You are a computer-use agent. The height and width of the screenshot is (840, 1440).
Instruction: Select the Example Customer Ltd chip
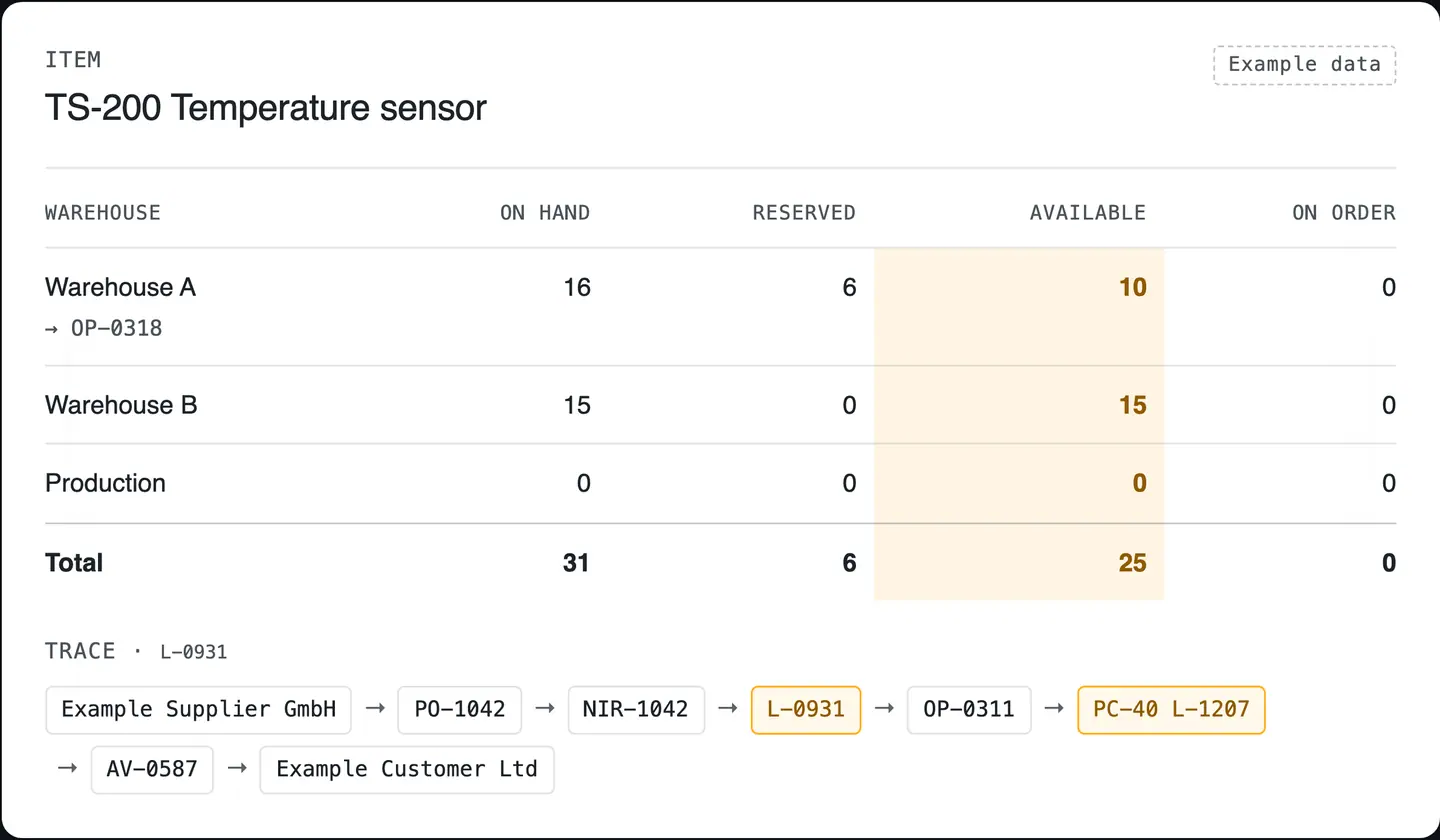(x=407, y=770)
